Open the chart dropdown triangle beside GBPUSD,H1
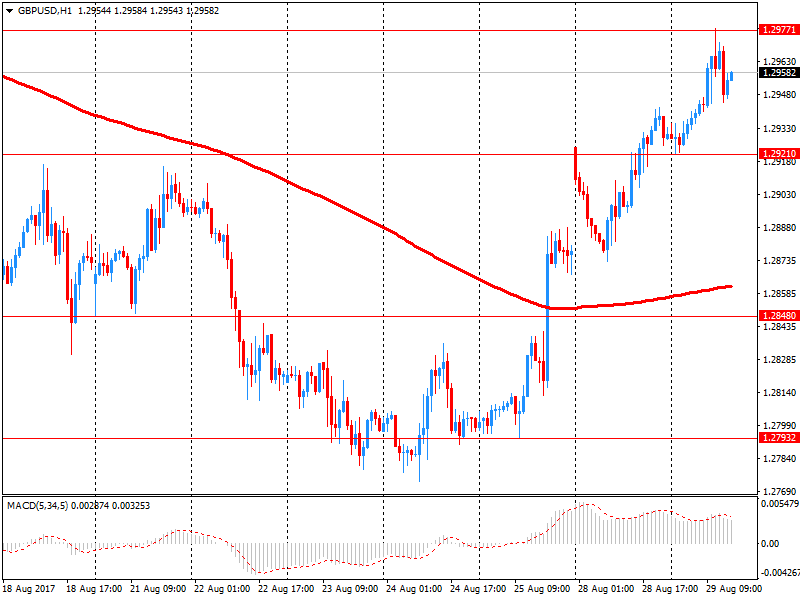800x600 pixels. [x=9, y=11]
